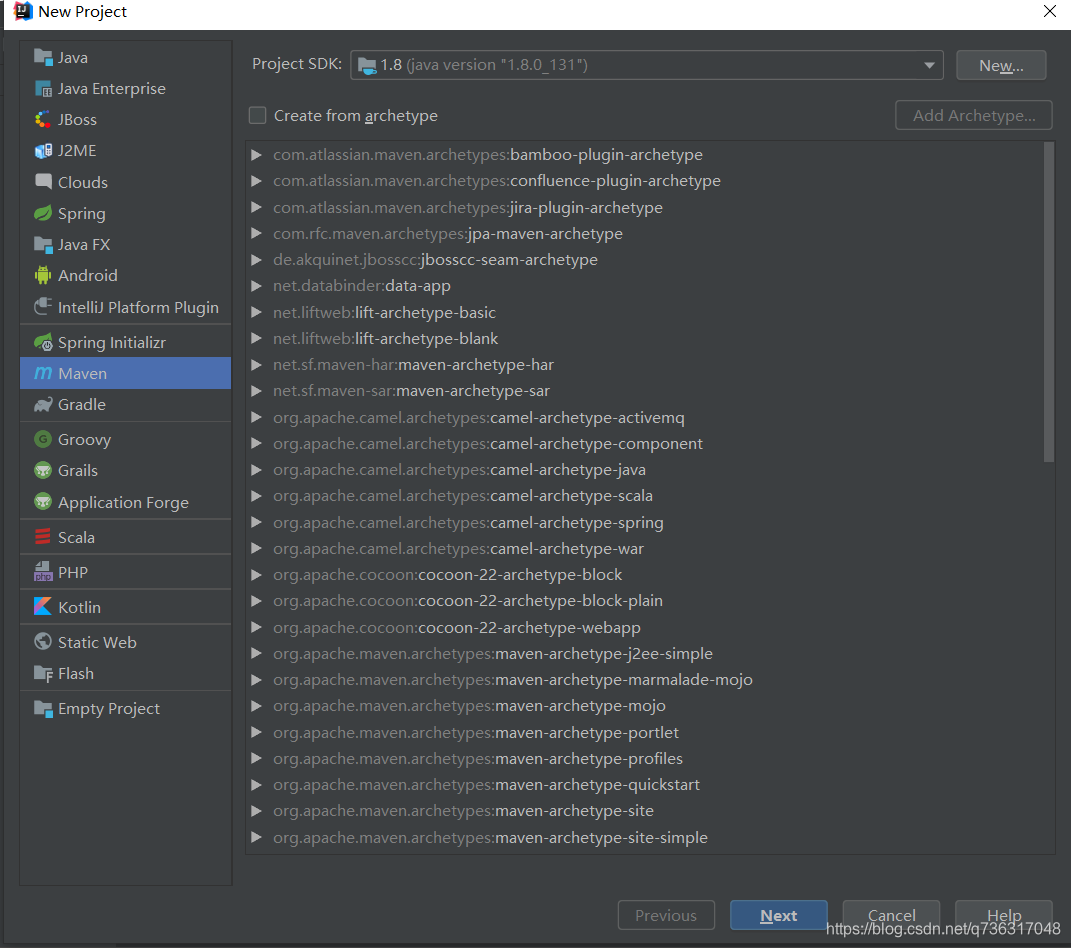
Task: Click the Spring leaf icon
Action: point(43,213)
